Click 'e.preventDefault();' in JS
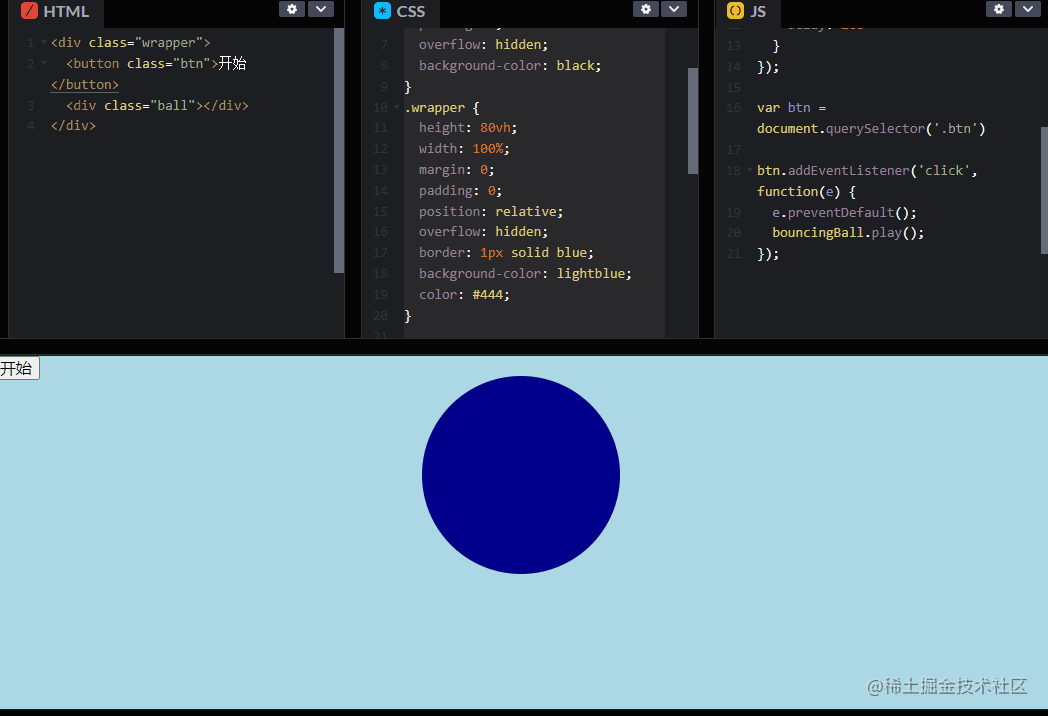 [x=844, y=213]
